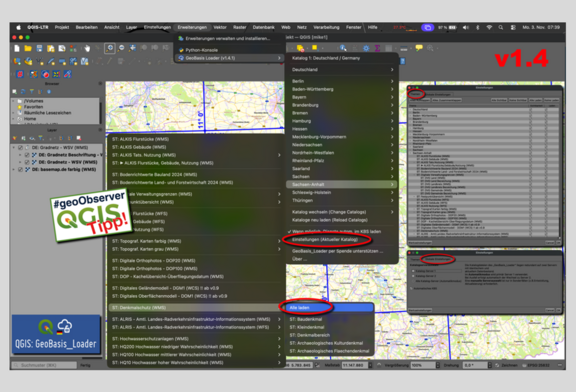
Task: Choose 'Katalog wechseln (Change Catalogs)' entry
Action: click(x=342, y=212)
